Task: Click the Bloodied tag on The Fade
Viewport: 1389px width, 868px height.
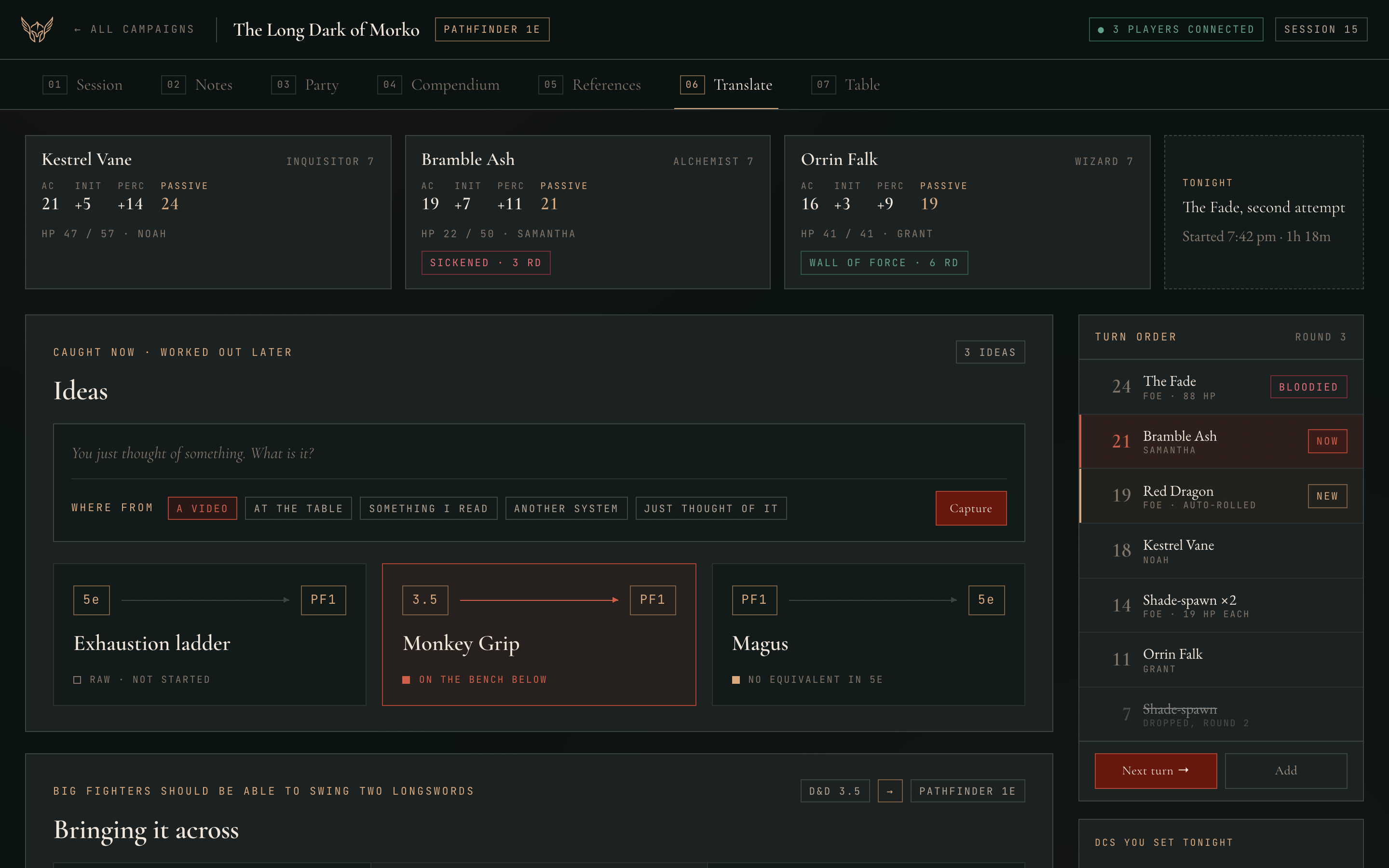Action: pos(1308,387)
